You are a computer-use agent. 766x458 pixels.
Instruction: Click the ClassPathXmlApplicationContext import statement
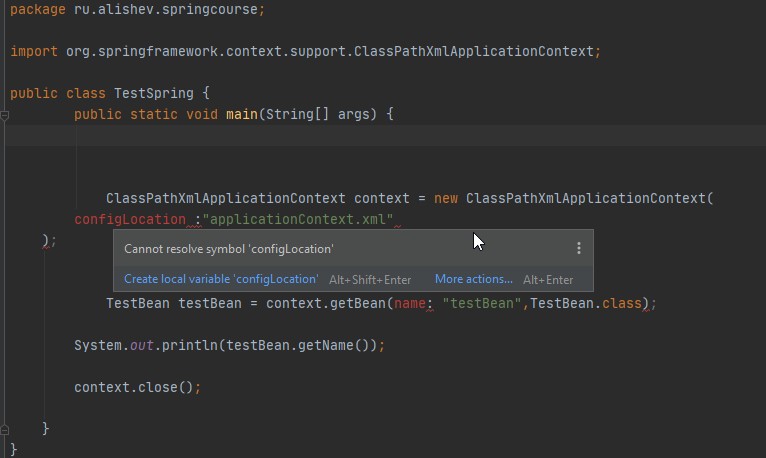305,51
